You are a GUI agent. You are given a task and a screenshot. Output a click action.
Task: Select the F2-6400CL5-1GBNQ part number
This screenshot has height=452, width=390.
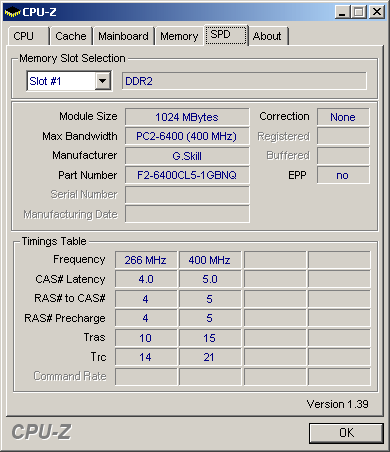click(x=187, y=175)
